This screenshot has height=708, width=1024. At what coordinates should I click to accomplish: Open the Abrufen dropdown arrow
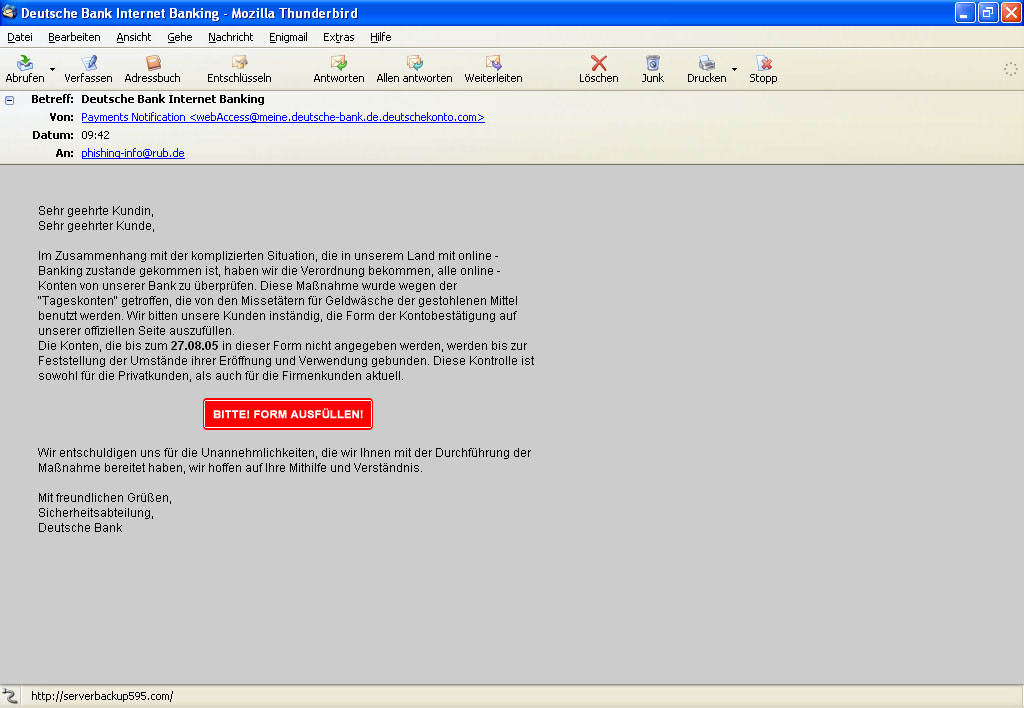(52, 69)
